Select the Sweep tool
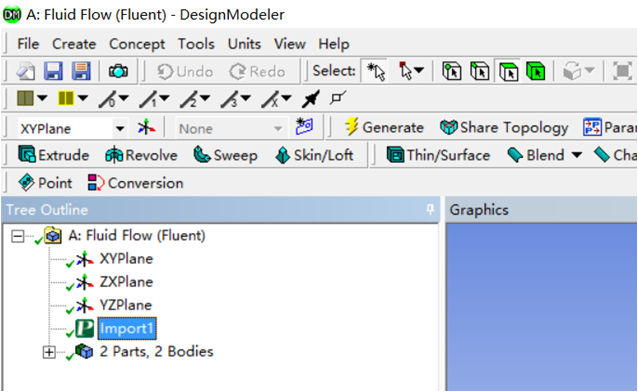 point(225,155)
